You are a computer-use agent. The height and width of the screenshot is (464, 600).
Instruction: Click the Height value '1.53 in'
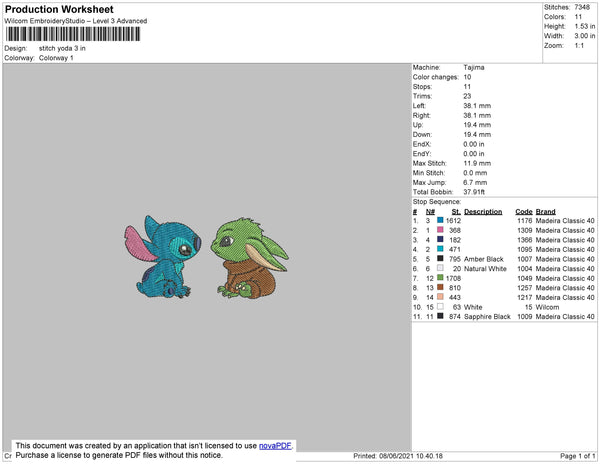[585, 26]
